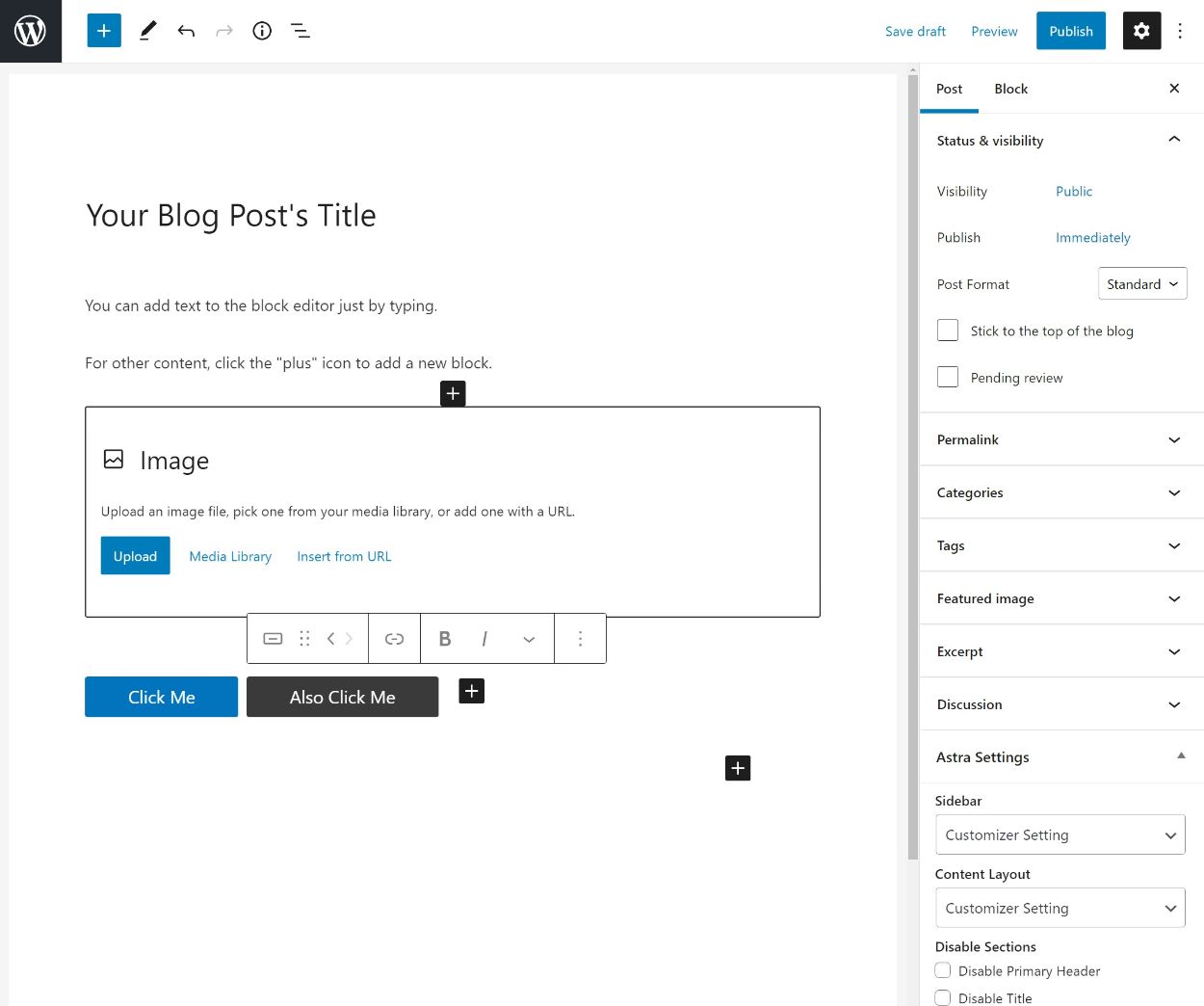Click the paragraph about the plus icon
This screenshot has height=1006, width=1204.
288,363
